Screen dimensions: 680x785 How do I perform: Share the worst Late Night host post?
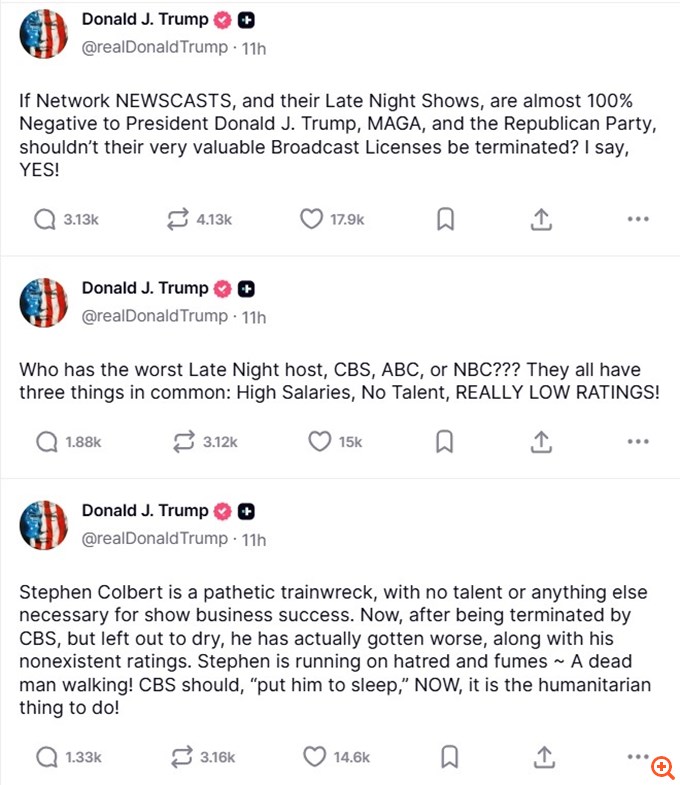pos(541,441)
